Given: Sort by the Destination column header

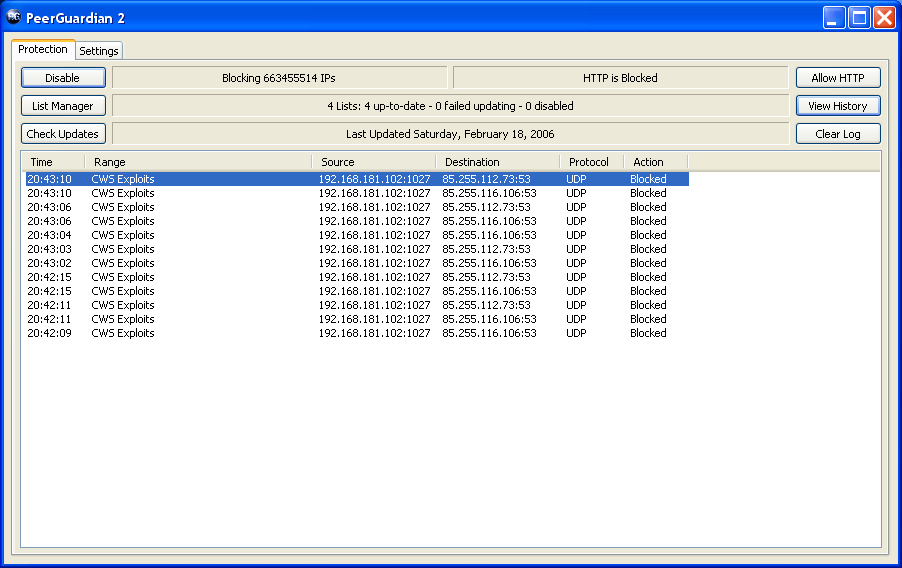Looking at the screenshot, I should click(x=498, y=162).
